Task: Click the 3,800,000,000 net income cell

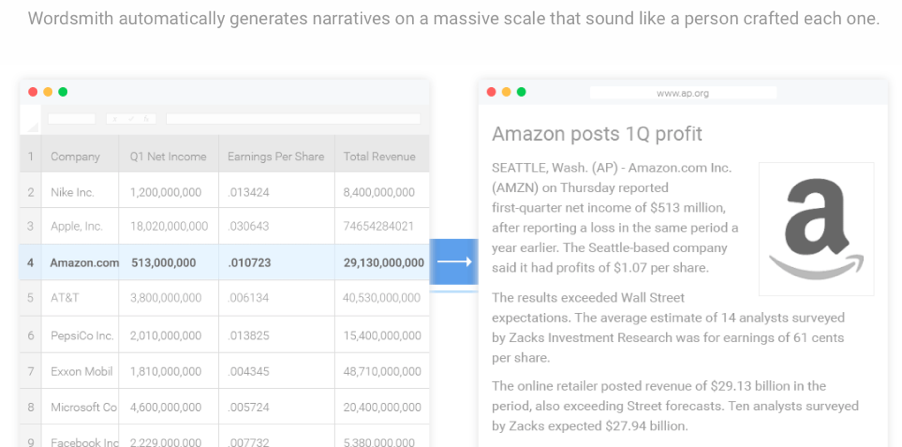Action: click(169, 298)
